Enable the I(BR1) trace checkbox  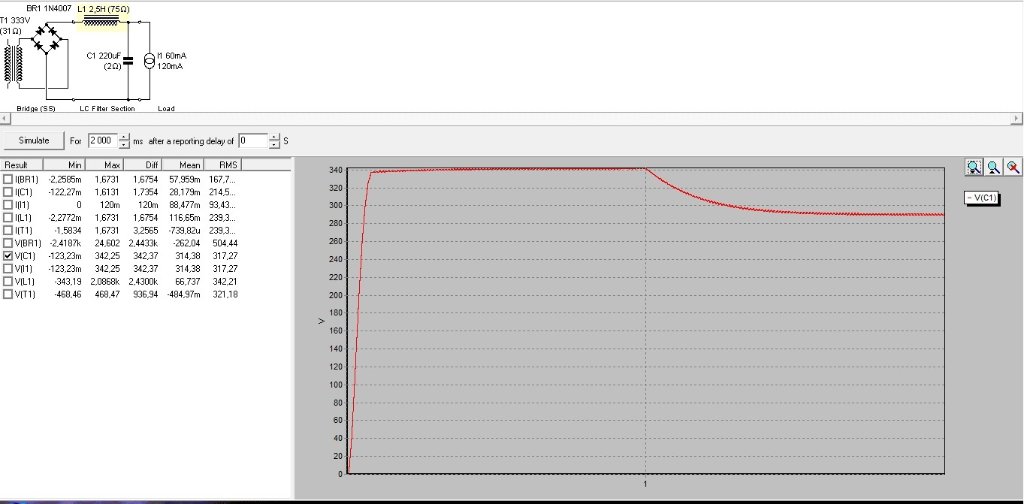click(8, 178)
